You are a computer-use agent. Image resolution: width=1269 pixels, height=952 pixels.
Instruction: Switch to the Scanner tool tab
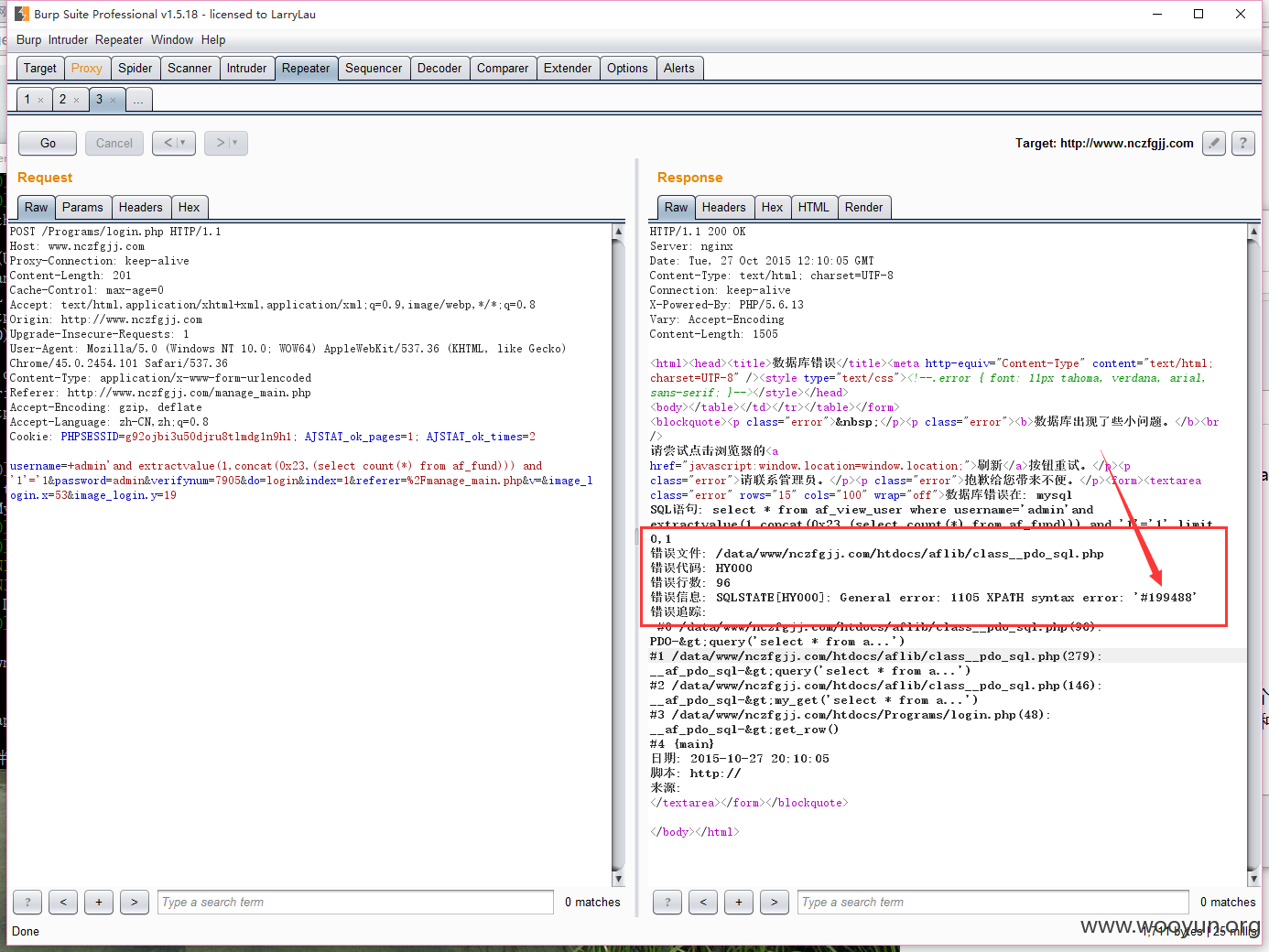[190, 68]
